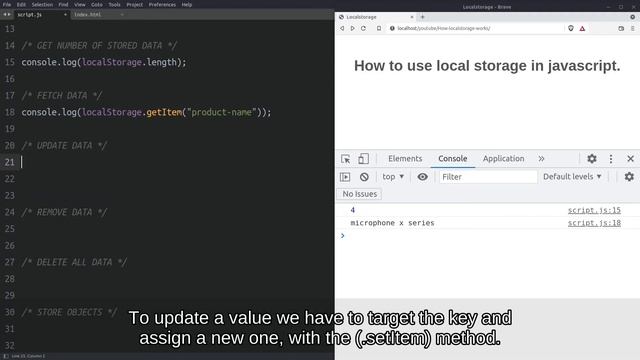Click the REMOVE DATA comment line
Image resolution: width=640 pixels, height=360 pixels.
tap(64, 212)
